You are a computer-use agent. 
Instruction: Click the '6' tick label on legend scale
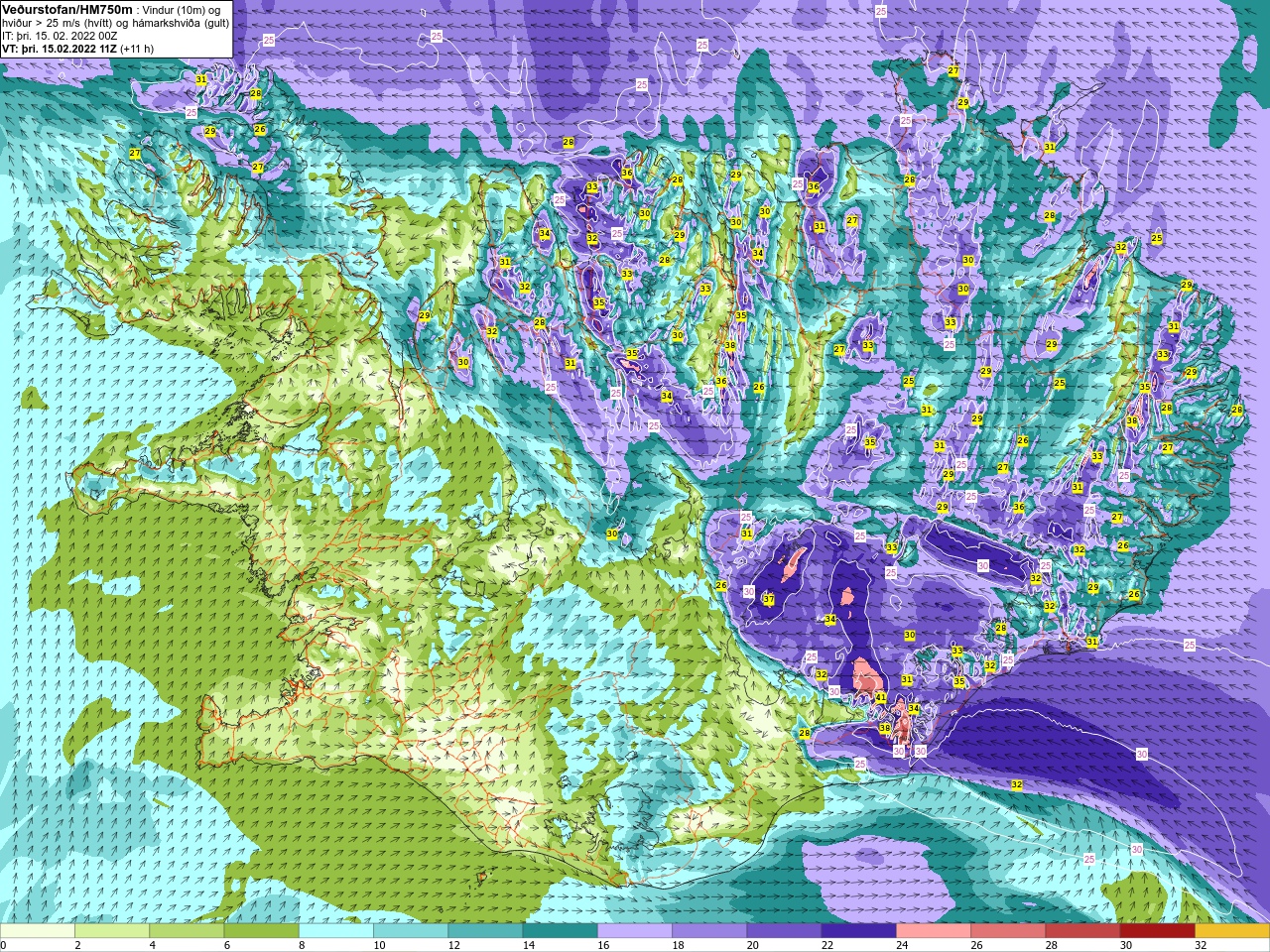(x=225, y=945)
